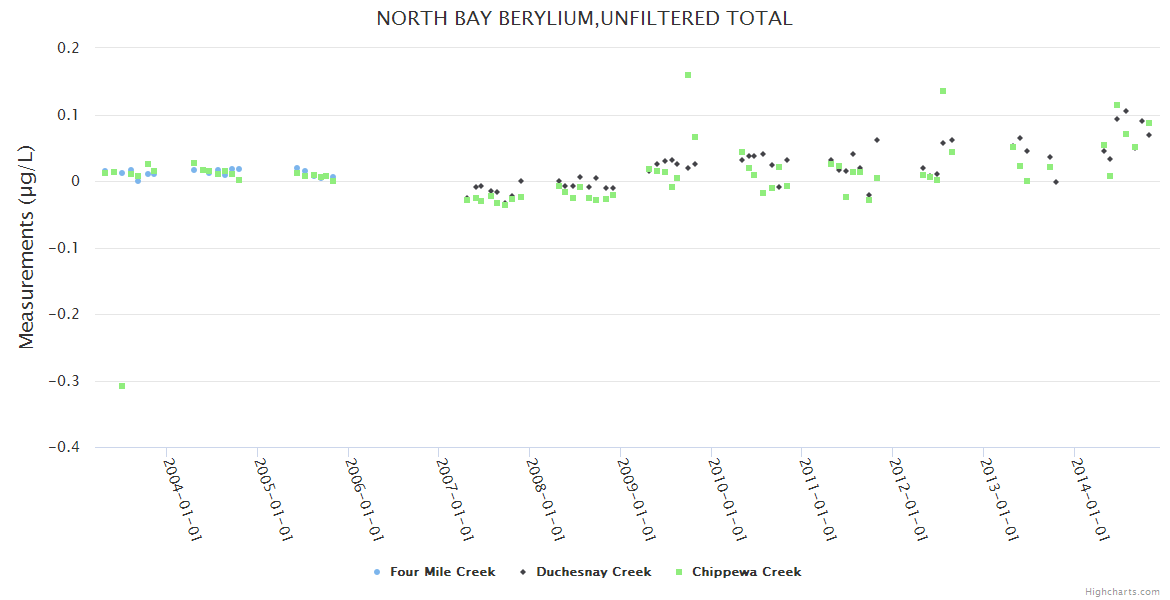Click the North Bay Berylium chart title
1170x600 pixels.
(x=584, y=18)
